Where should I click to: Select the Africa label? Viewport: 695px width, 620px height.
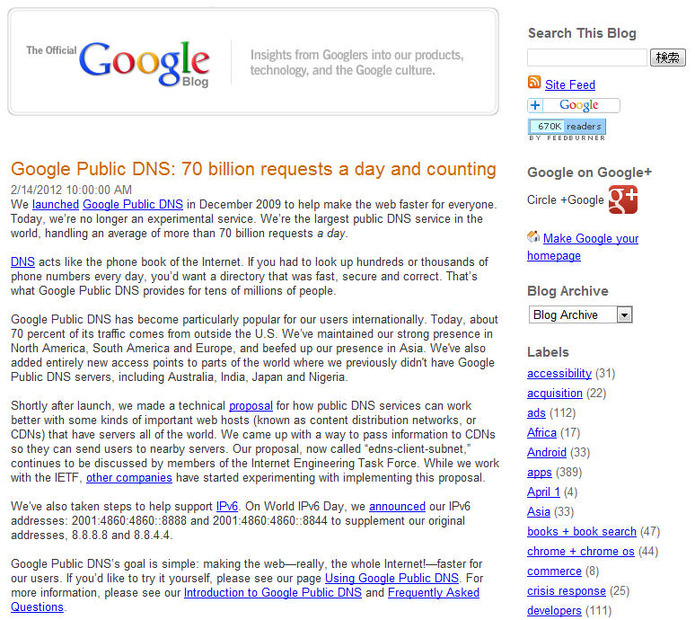(x=542, y=433)
